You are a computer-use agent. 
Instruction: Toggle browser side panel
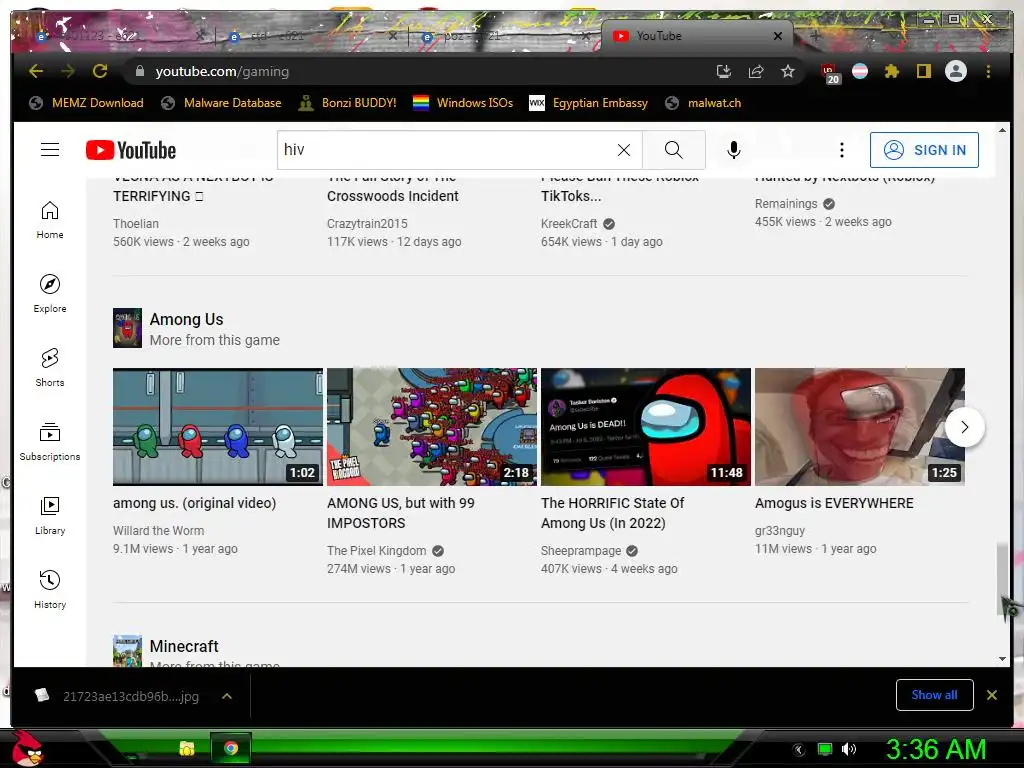tap(923, 71)
